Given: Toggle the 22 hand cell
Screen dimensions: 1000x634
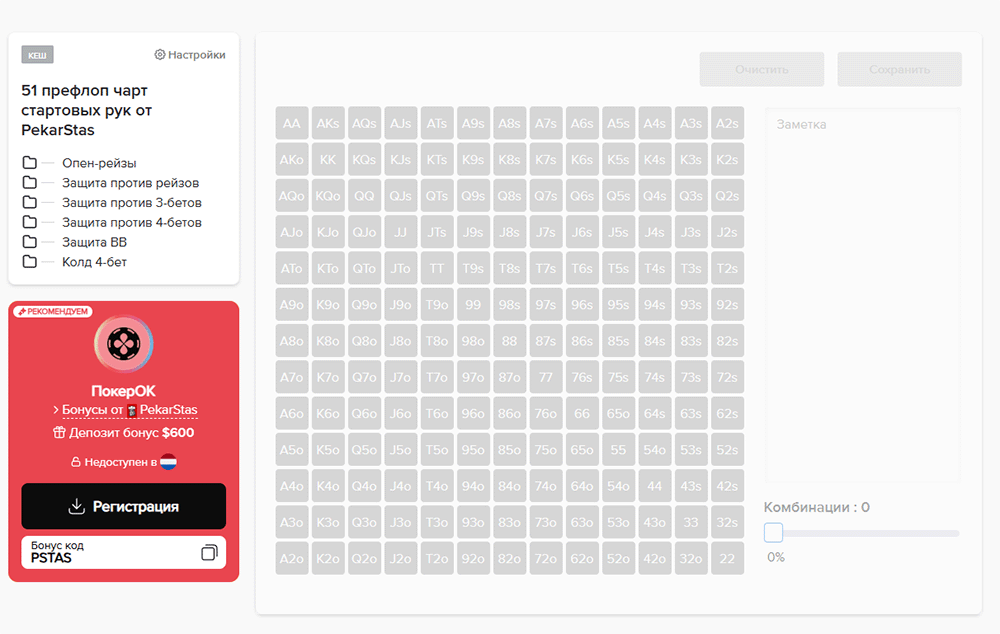Looking at the screenshot, I should 727,559.
